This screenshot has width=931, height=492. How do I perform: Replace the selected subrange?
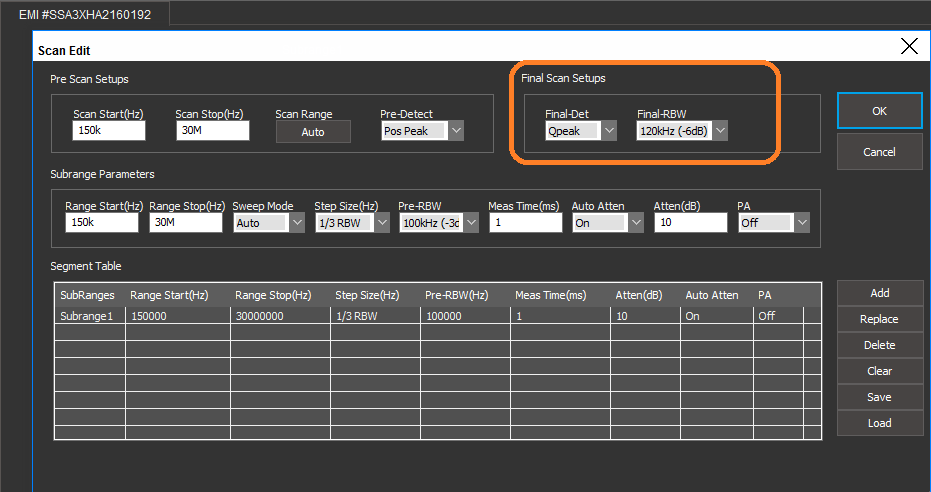click(x=879, y=319)
